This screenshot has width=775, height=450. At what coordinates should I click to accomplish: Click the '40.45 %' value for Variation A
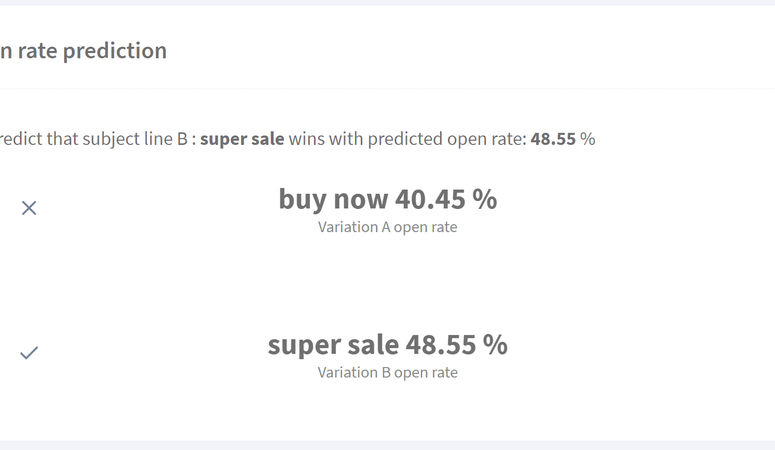(x=446, y=199)
